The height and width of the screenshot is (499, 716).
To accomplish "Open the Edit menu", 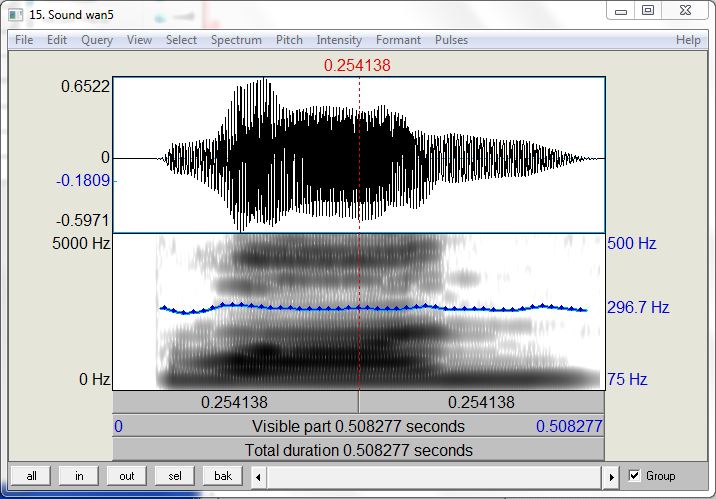I will (x=57, y=40).
